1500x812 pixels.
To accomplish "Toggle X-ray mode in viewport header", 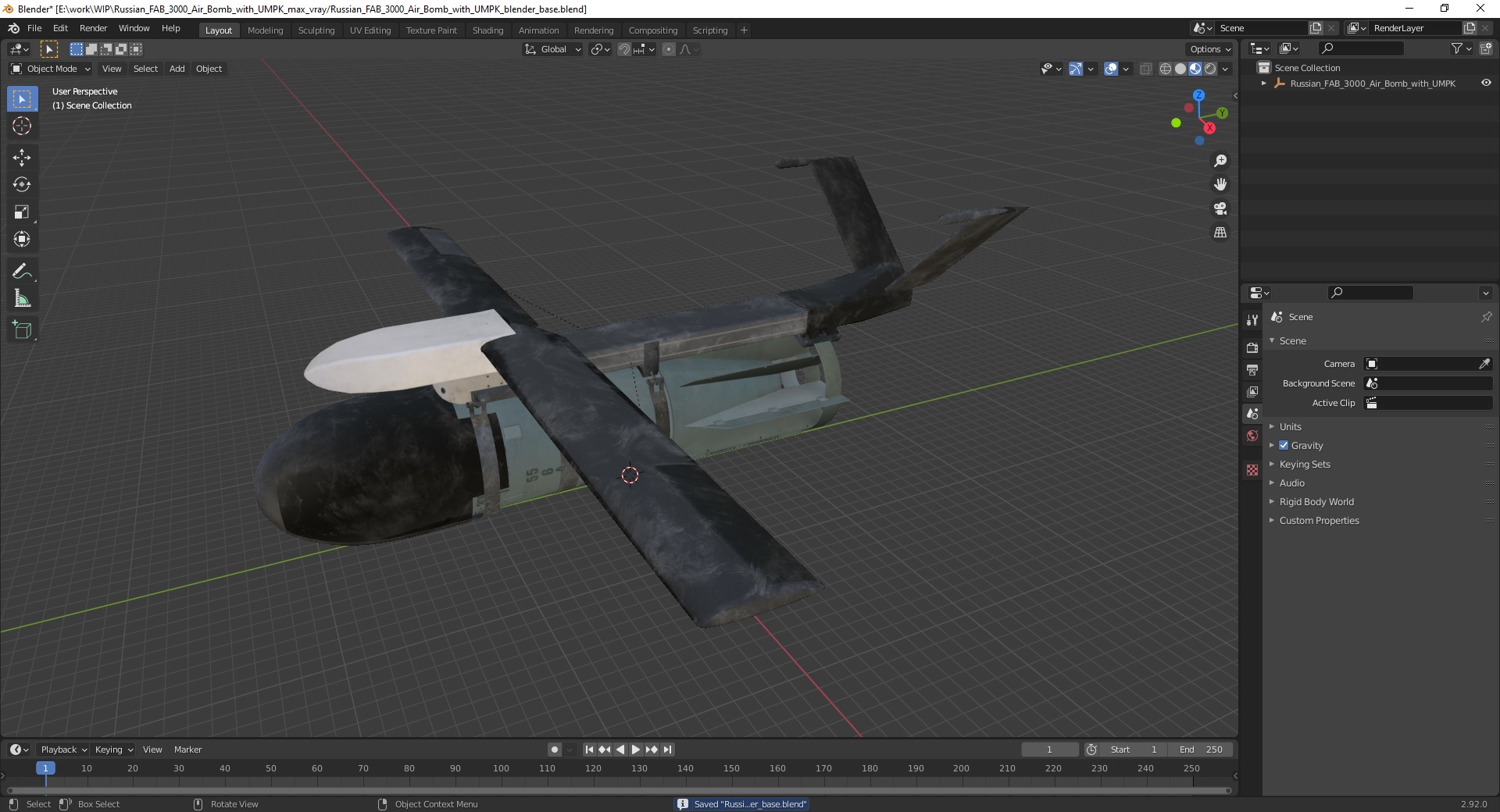I will click(x=1146, y=69).
